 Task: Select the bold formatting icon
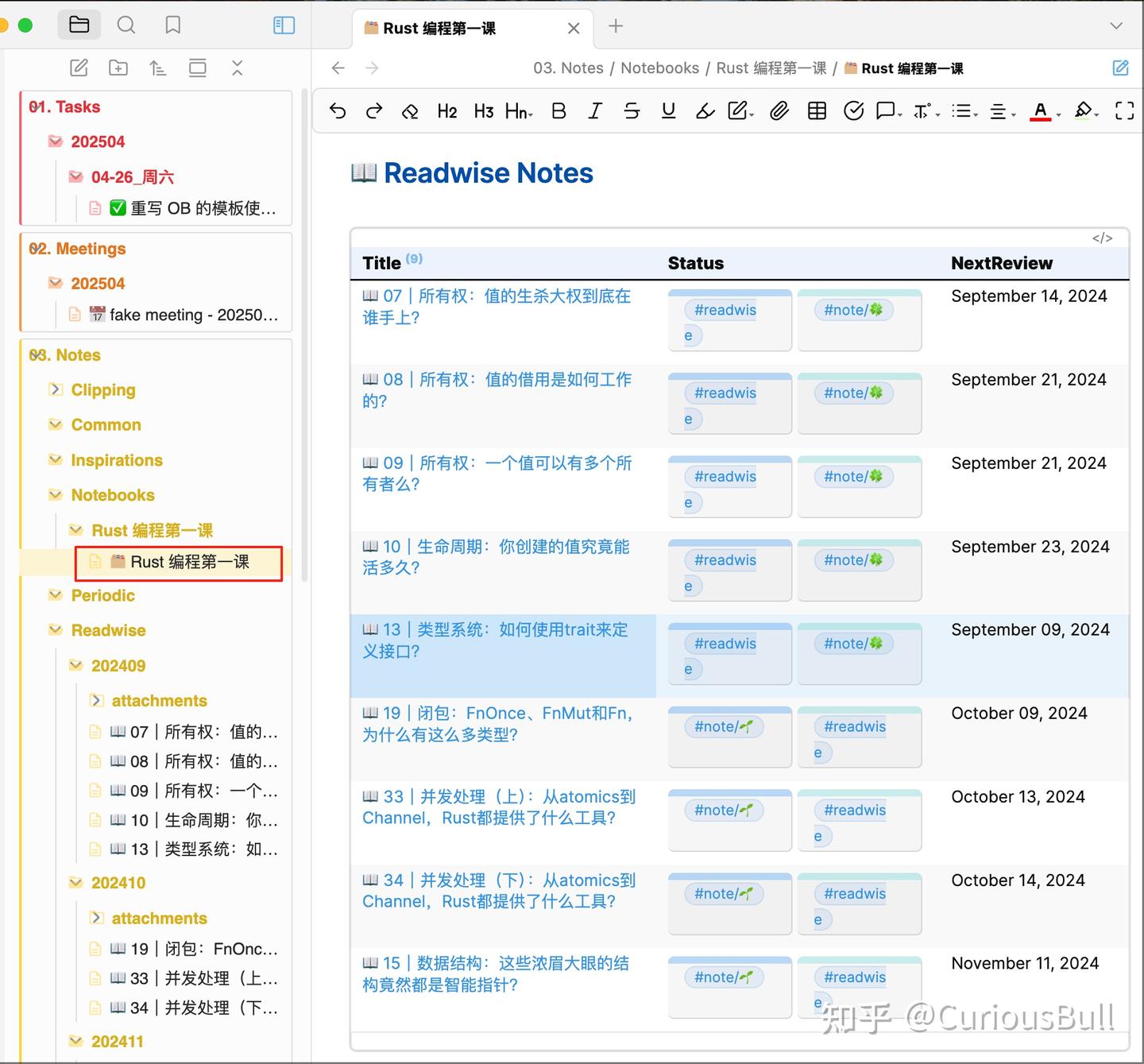pos(558,111)
